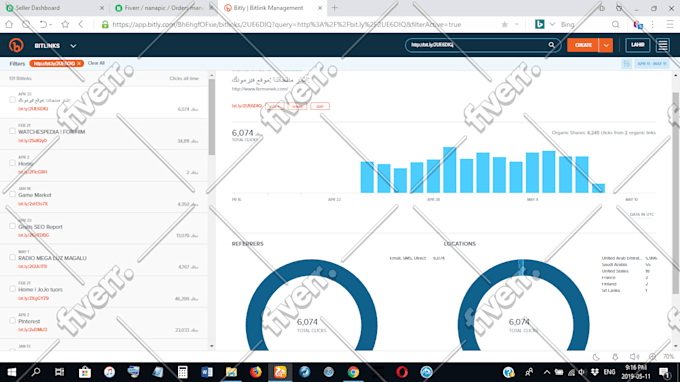Click the details panel vertical scrollbar
This screenshot has height=382, width=680.
[x=676, y=193]
